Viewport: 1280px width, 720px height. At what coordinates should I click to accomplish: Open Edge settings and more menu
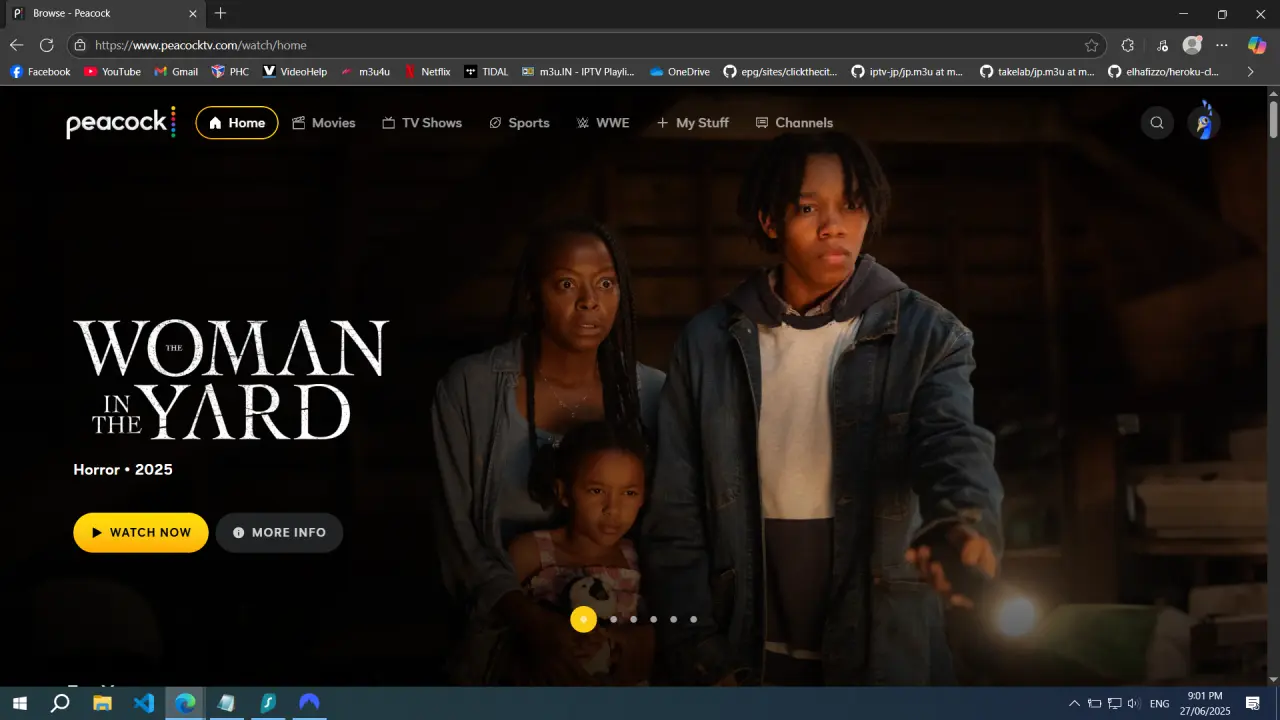pyautogui.click(x=1222, y=45)
